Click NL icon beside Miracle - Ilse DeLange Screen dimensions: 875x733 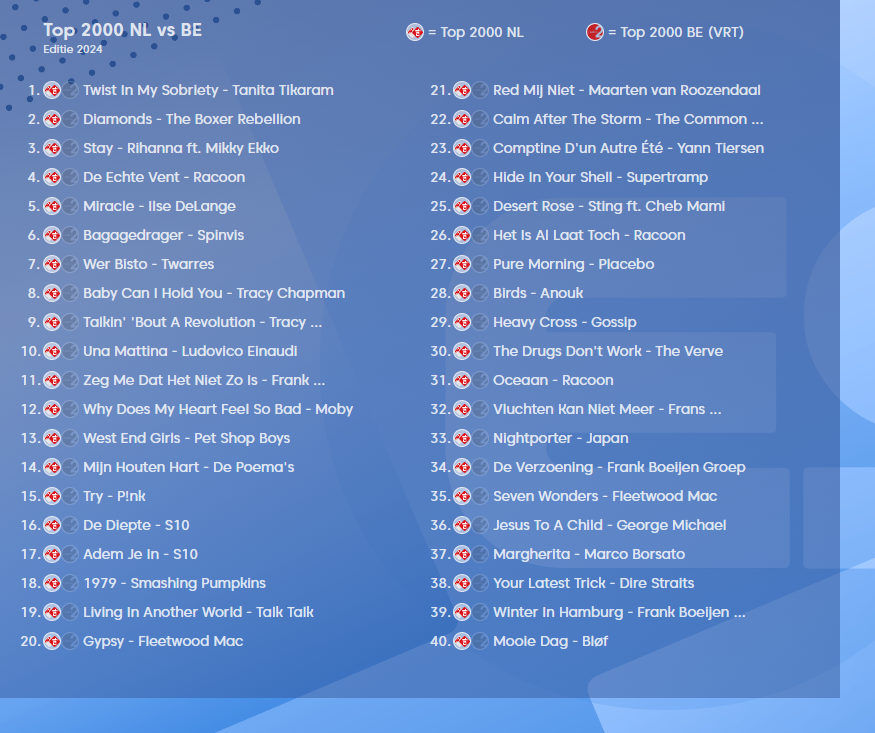[52, 206]
